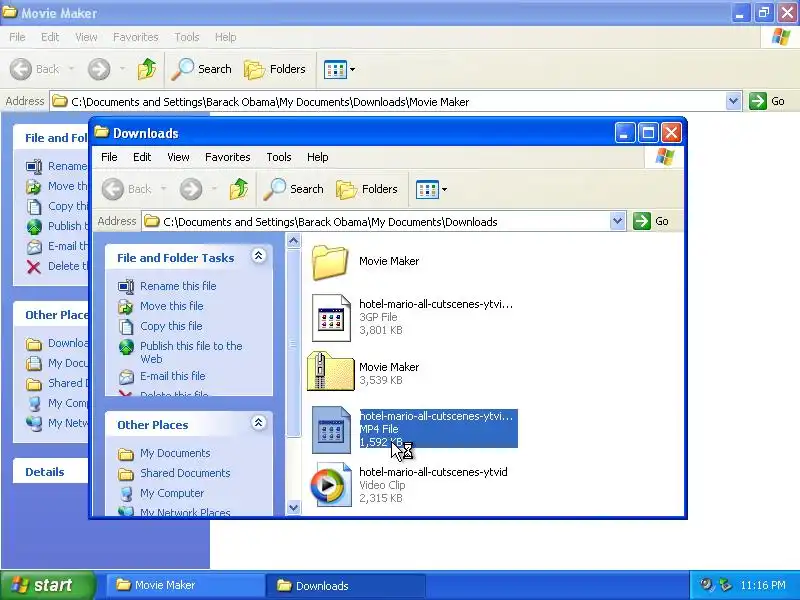
Task: Click My Network icon in Movie Maker sidebar
Action: pyautogui.click(x=34, y=423)
